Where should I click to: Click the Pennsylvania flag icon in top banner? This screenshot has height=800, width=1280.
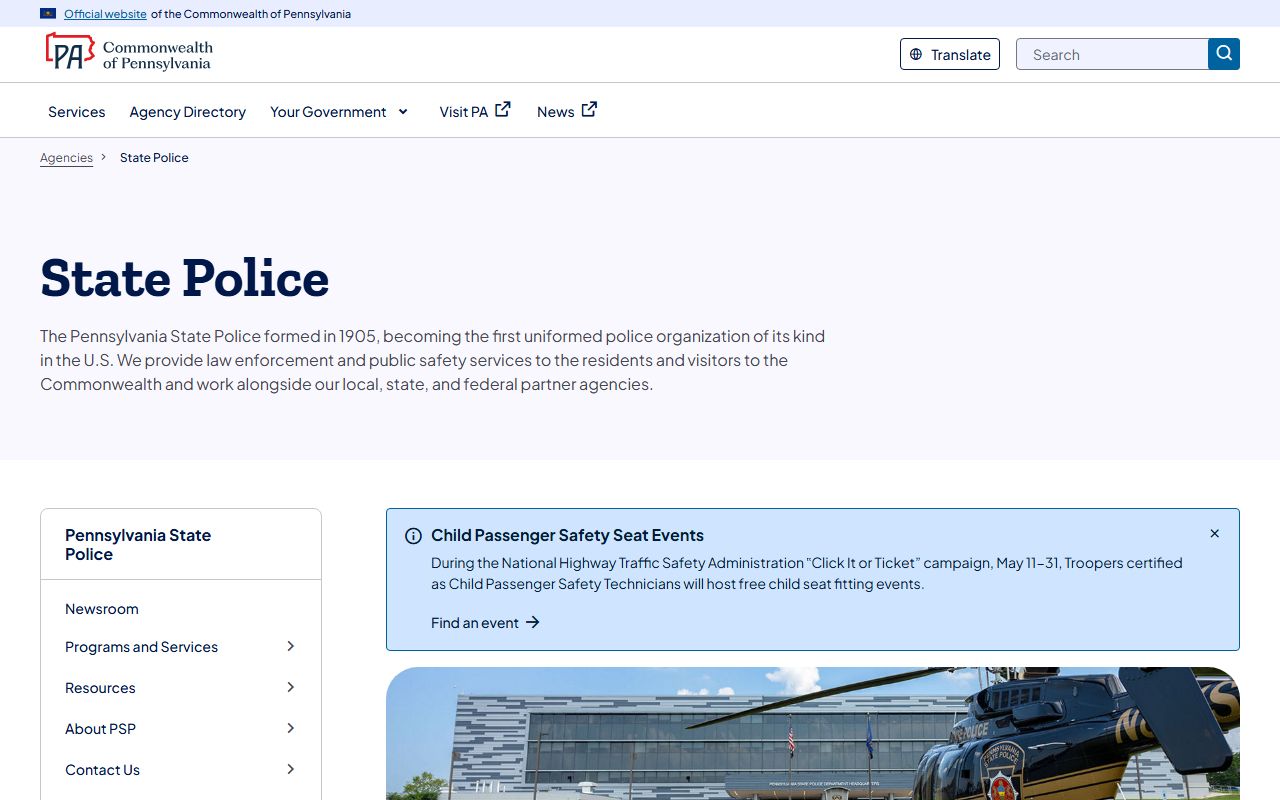coord(48,14)
